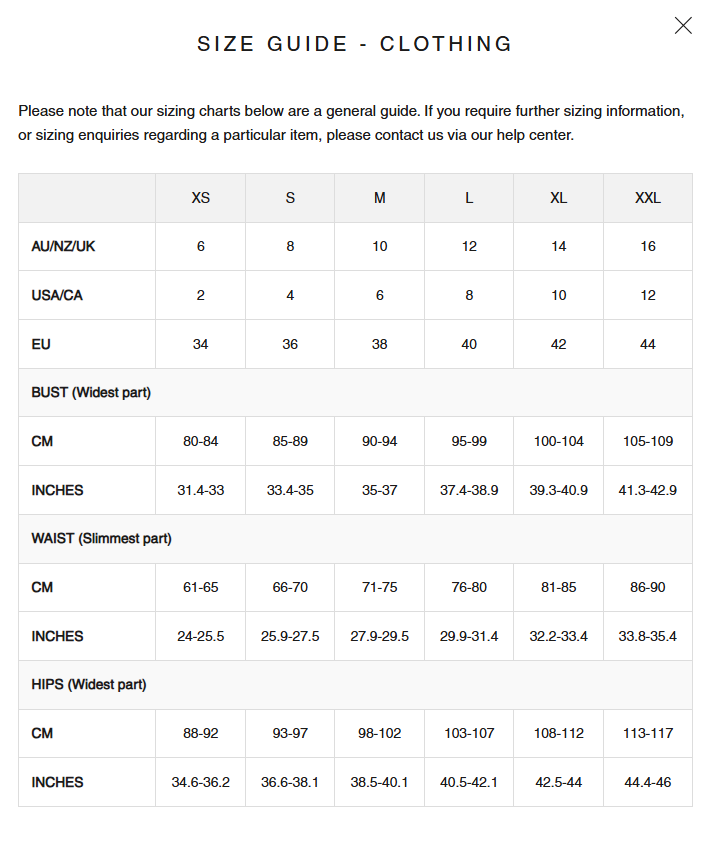Select bust inches value 41.3-42.9
This screenshot has height=855, width=722.
pyautogui.click(x=648, y=490)
